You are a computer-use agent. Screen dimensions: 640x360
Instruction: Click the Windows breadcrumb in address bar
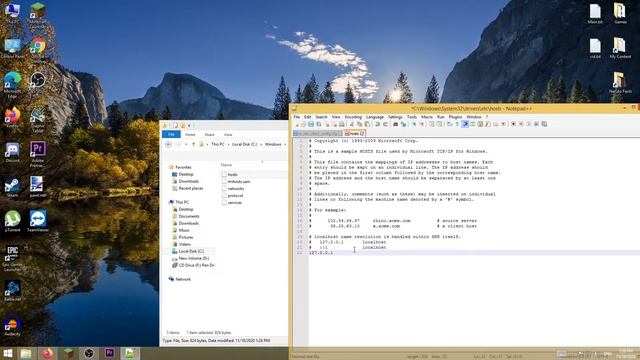273,144
